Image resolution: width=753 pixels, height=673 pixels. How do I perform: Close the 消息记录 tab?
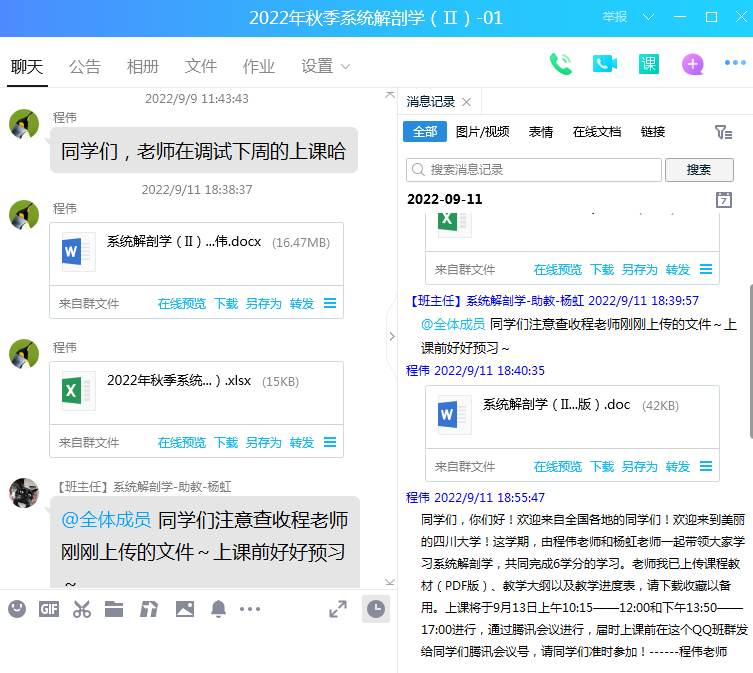click(x=466, y=102)
